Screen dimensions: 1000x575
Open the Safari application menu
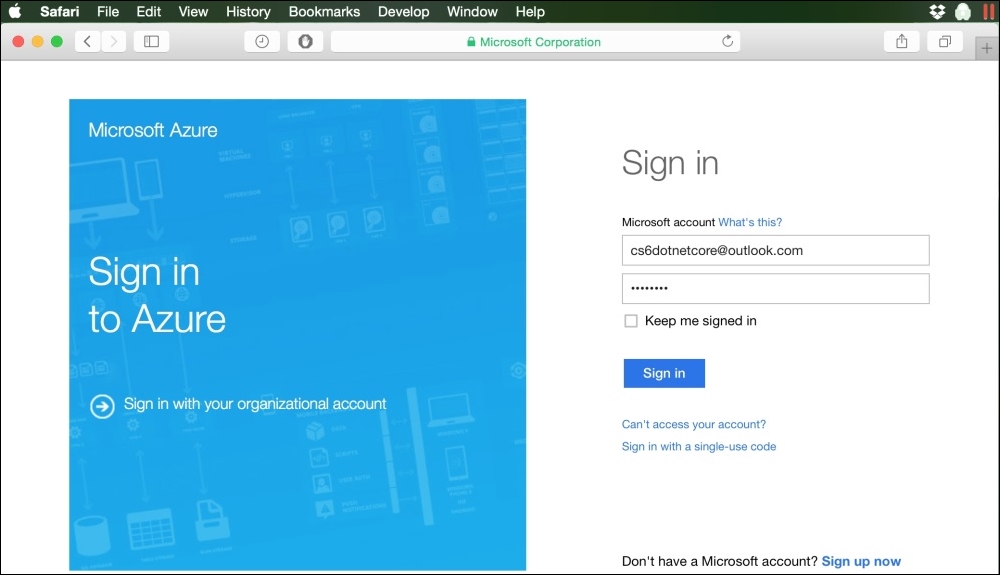(x=59, y=11)
